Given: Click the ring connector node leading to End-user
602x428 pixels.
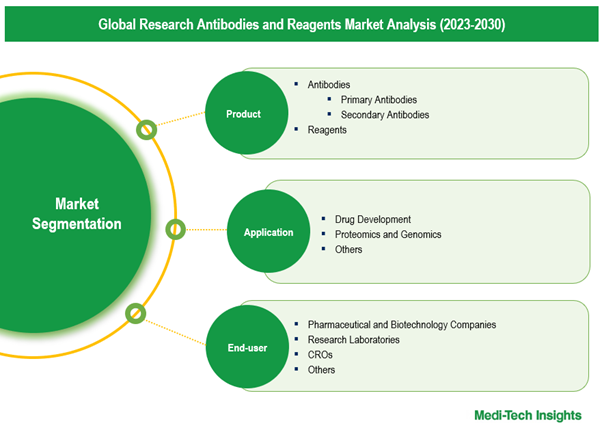Looking at the screenshot, I should click(x=136, y=313).
